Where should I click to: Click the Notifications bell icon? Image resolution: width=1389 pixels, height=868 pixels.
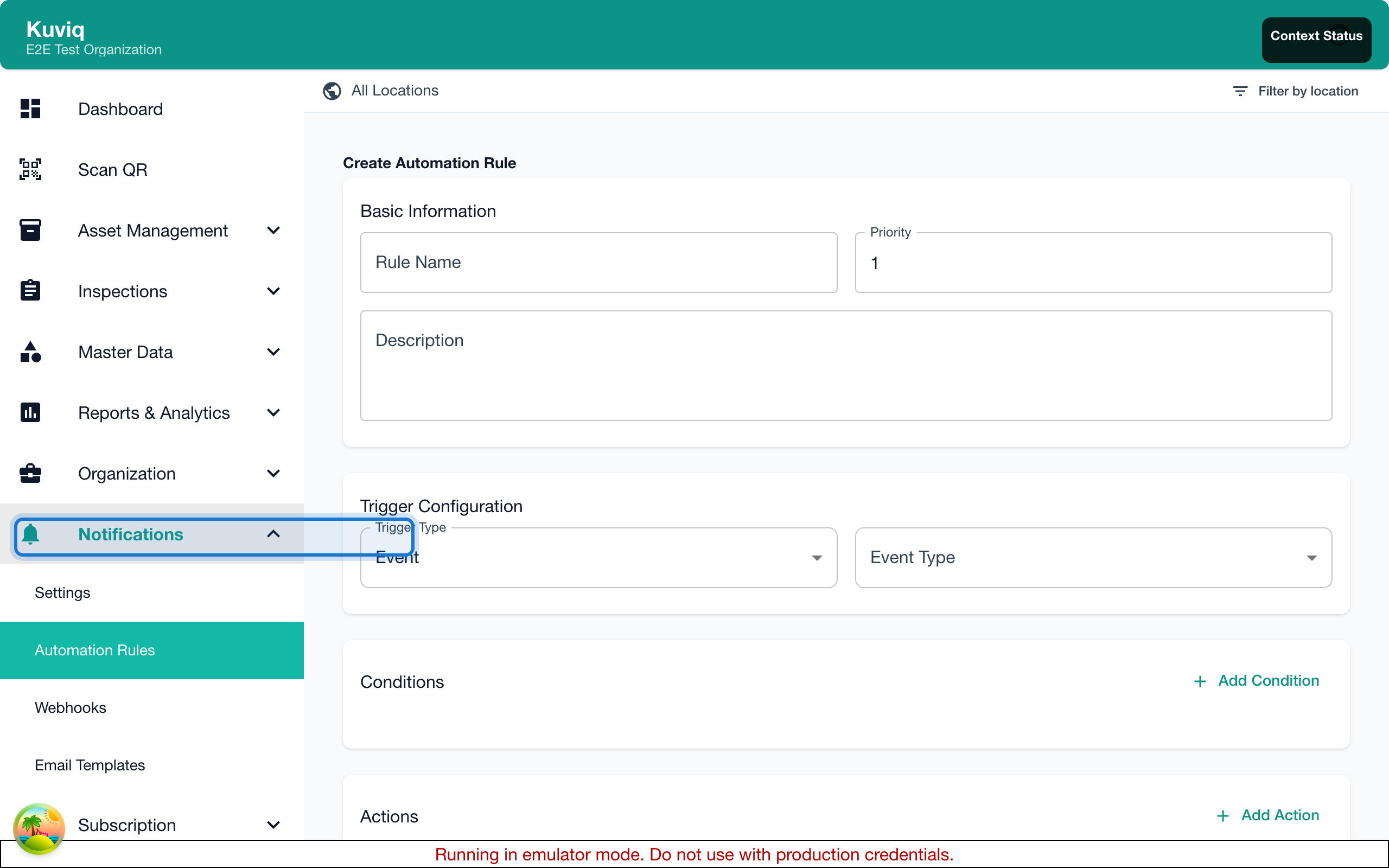click(x=30, y=534)
